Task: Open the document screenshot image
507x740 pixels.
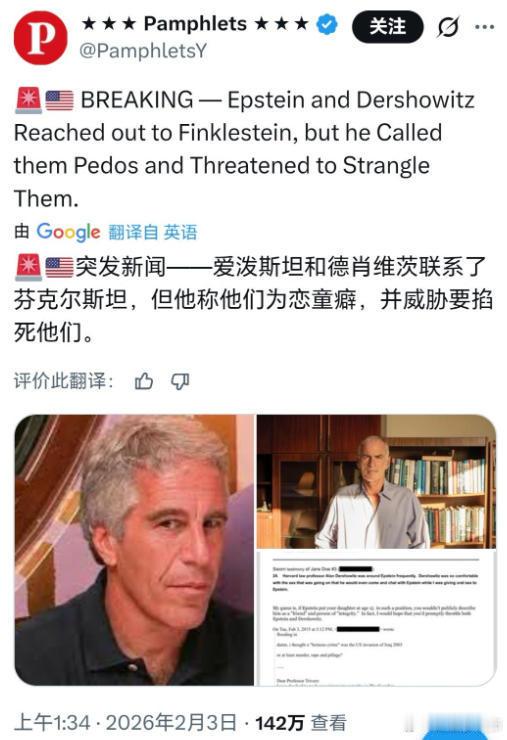Action: coord(376,618)
